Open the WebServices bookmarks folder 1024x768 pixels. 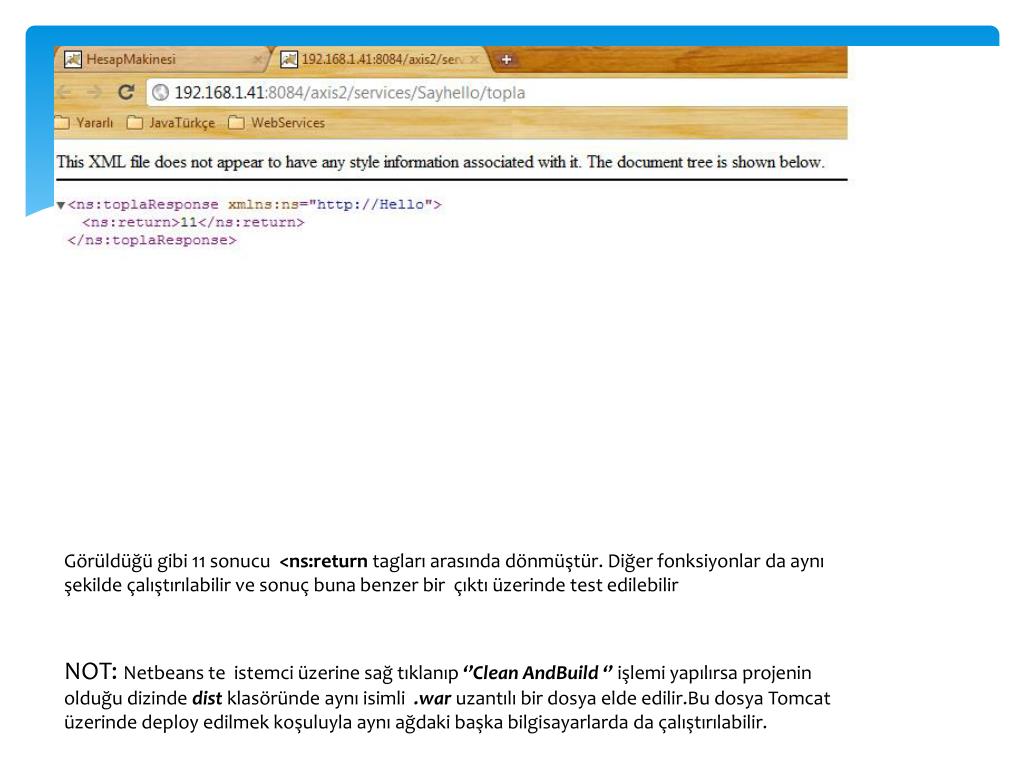(277, 123)
